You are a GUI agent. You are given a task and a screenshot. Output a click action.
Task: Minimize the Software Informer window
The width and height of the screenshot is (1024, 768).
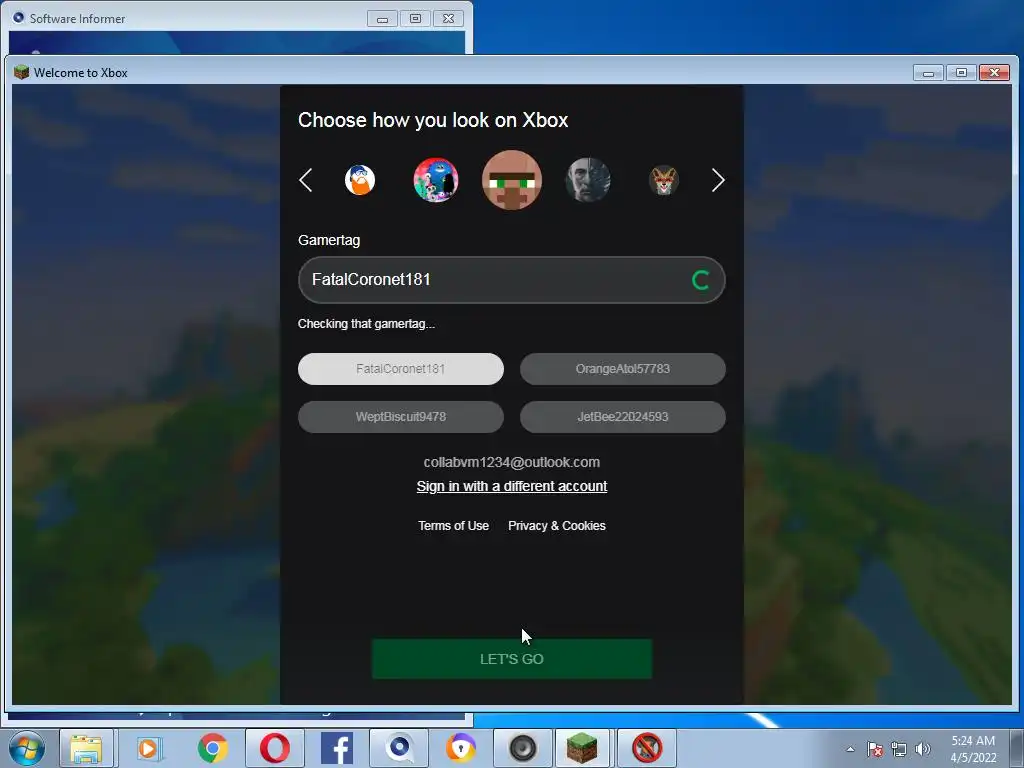[382, 19]
